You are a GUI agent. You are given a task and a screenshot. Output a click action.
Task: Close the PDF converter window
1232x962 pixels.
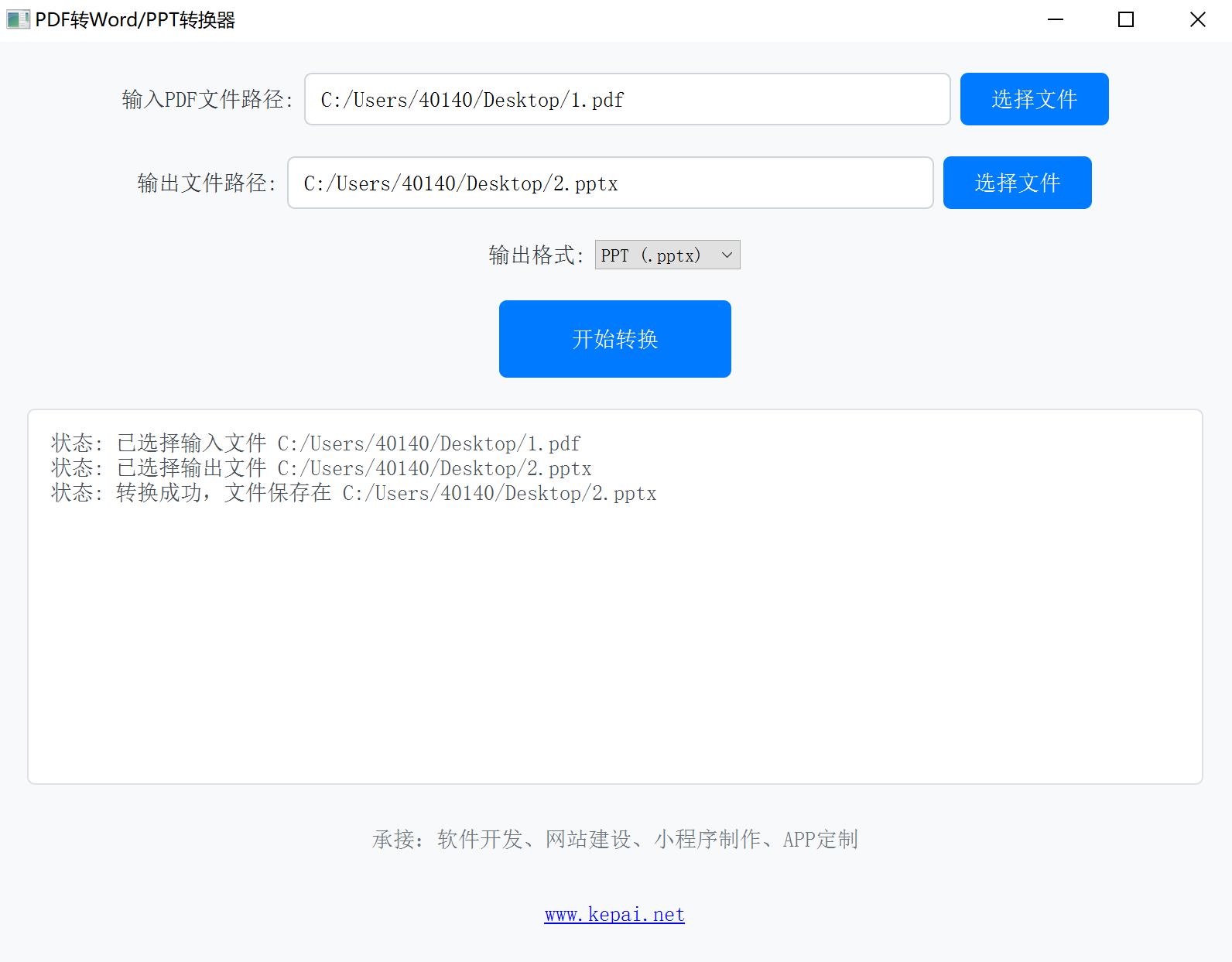coord(1197,20)
